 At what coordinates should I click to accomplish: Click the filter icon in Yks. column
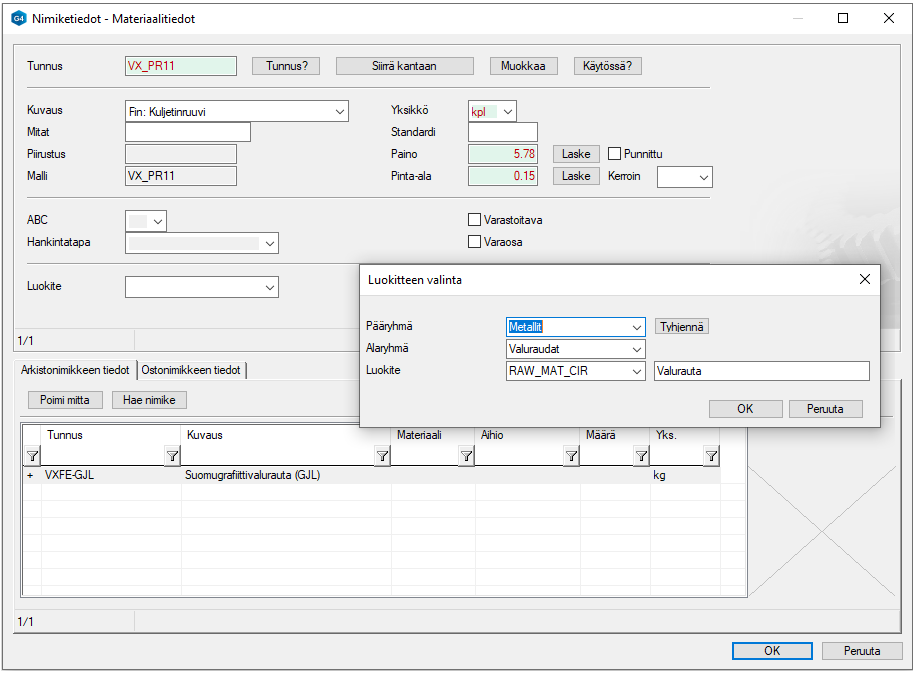(711, 456)
